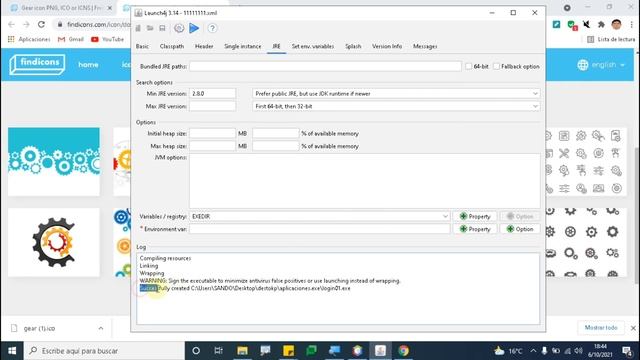Viewport: 640px width, 360px height.
Task: Click the Max JRE version field
Action: click(212, 106)
